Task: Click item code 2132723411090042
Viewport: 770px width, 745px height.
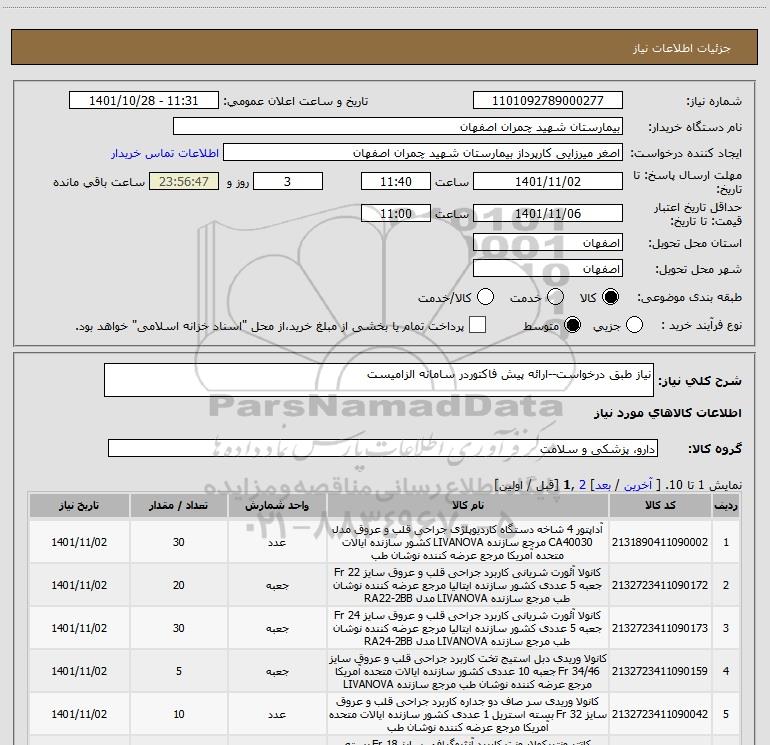Action: (x=660, y=714)
